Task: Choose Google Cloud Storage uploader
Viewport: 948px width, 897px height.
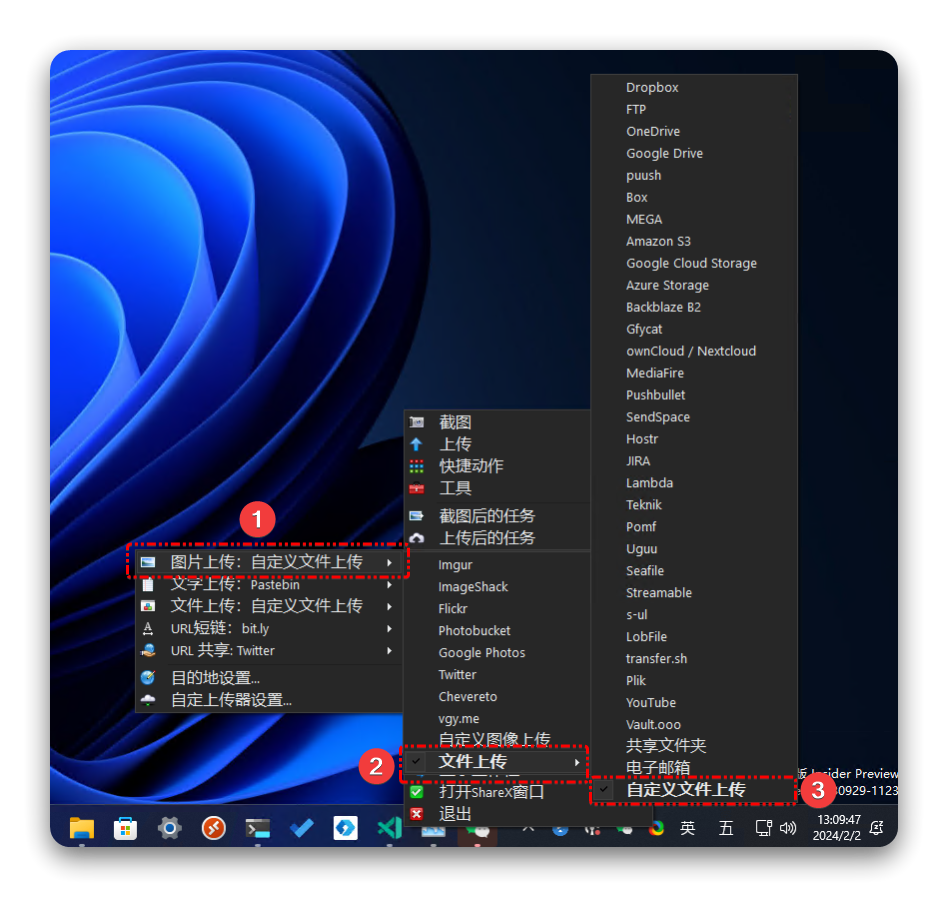Action: pyautogui.click(x=691, y=264)
